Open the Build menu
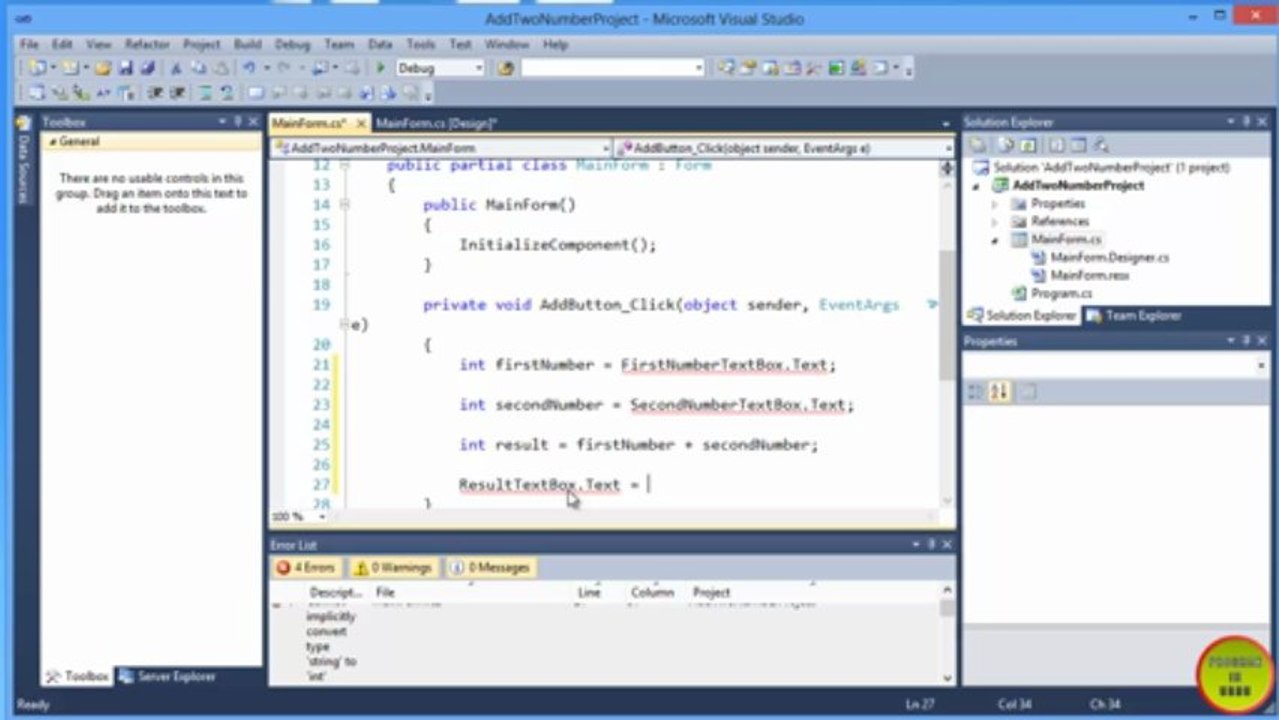Screen dimensions: 1279x720 pos(247,45)
